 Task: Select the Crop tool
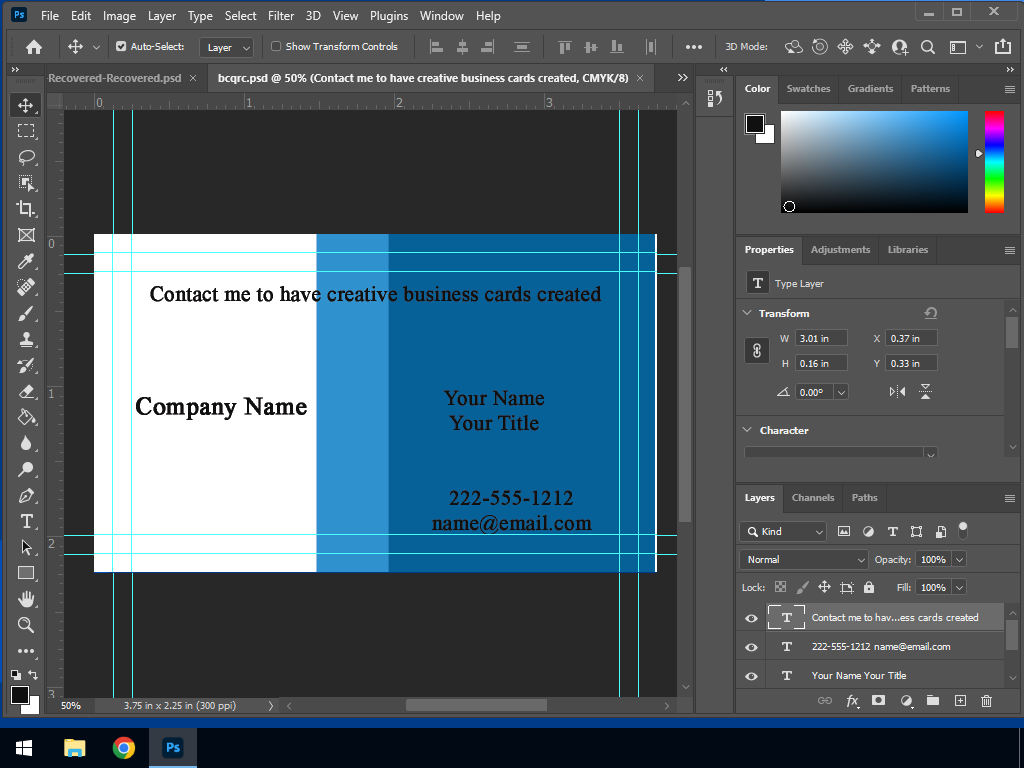[26, 209]
